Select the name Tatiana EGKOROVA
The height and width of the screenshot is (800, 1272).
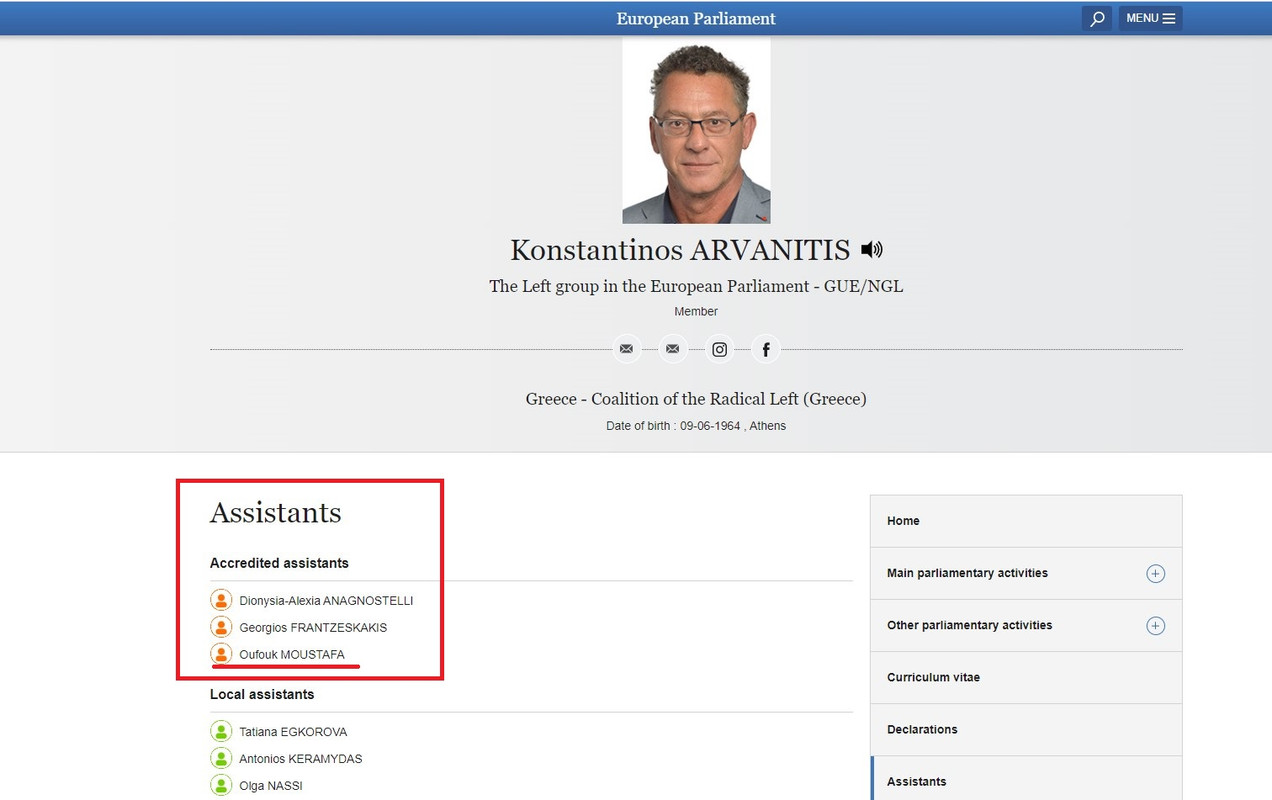click(293, 732)
